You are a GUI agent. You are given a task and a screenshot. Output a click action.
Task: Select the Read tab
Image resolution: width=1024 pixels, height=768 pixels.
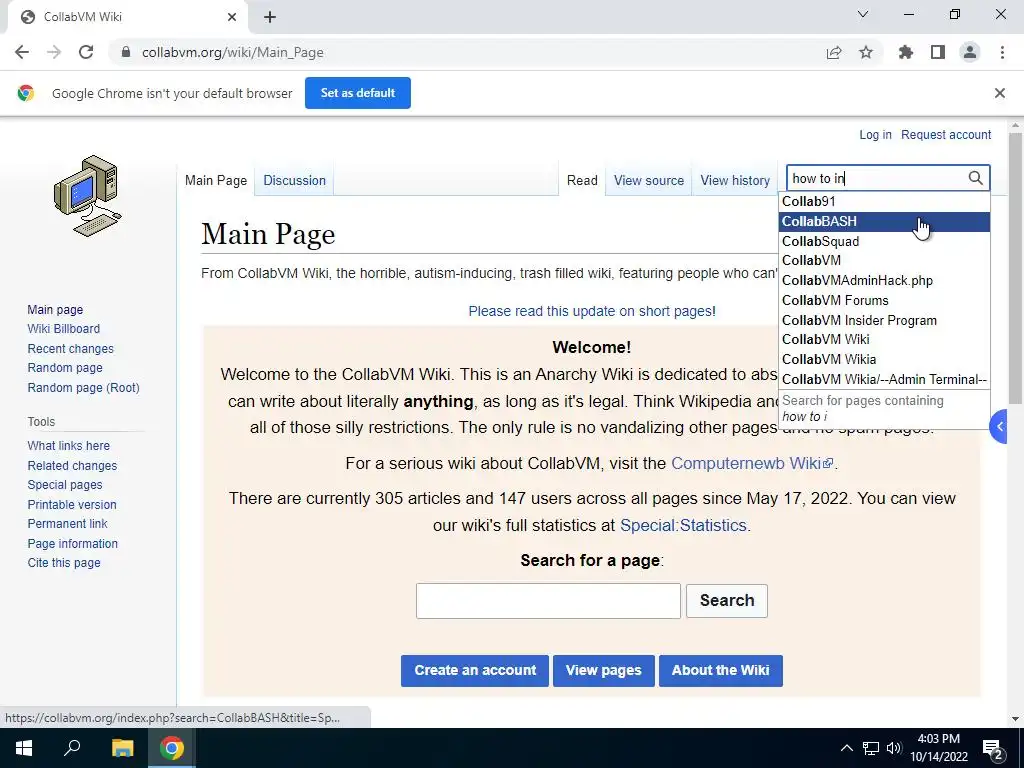(582, 180)
